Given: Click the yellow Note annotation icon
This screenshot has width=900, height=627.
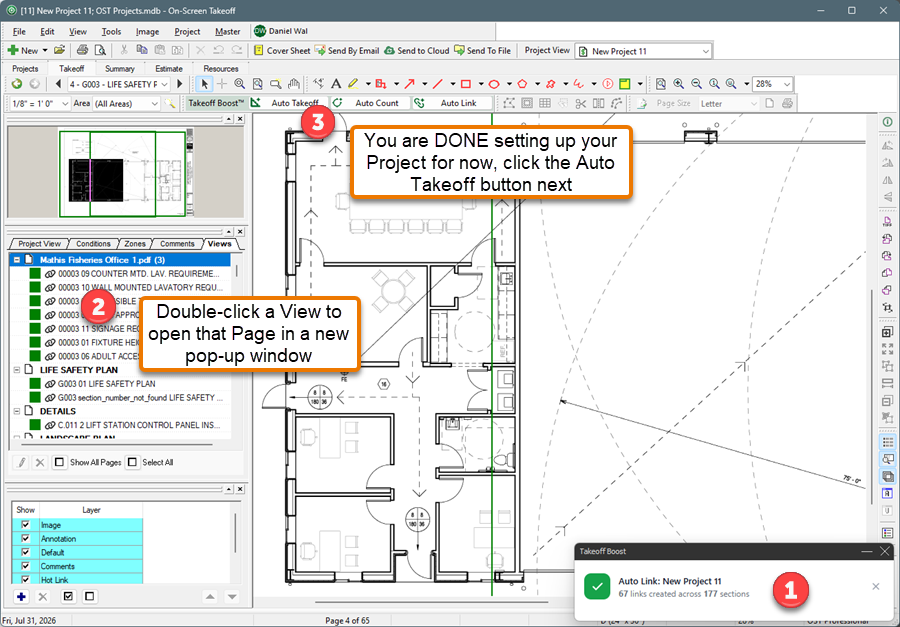Looking at the screenshot, I should (x=624, y=84).
